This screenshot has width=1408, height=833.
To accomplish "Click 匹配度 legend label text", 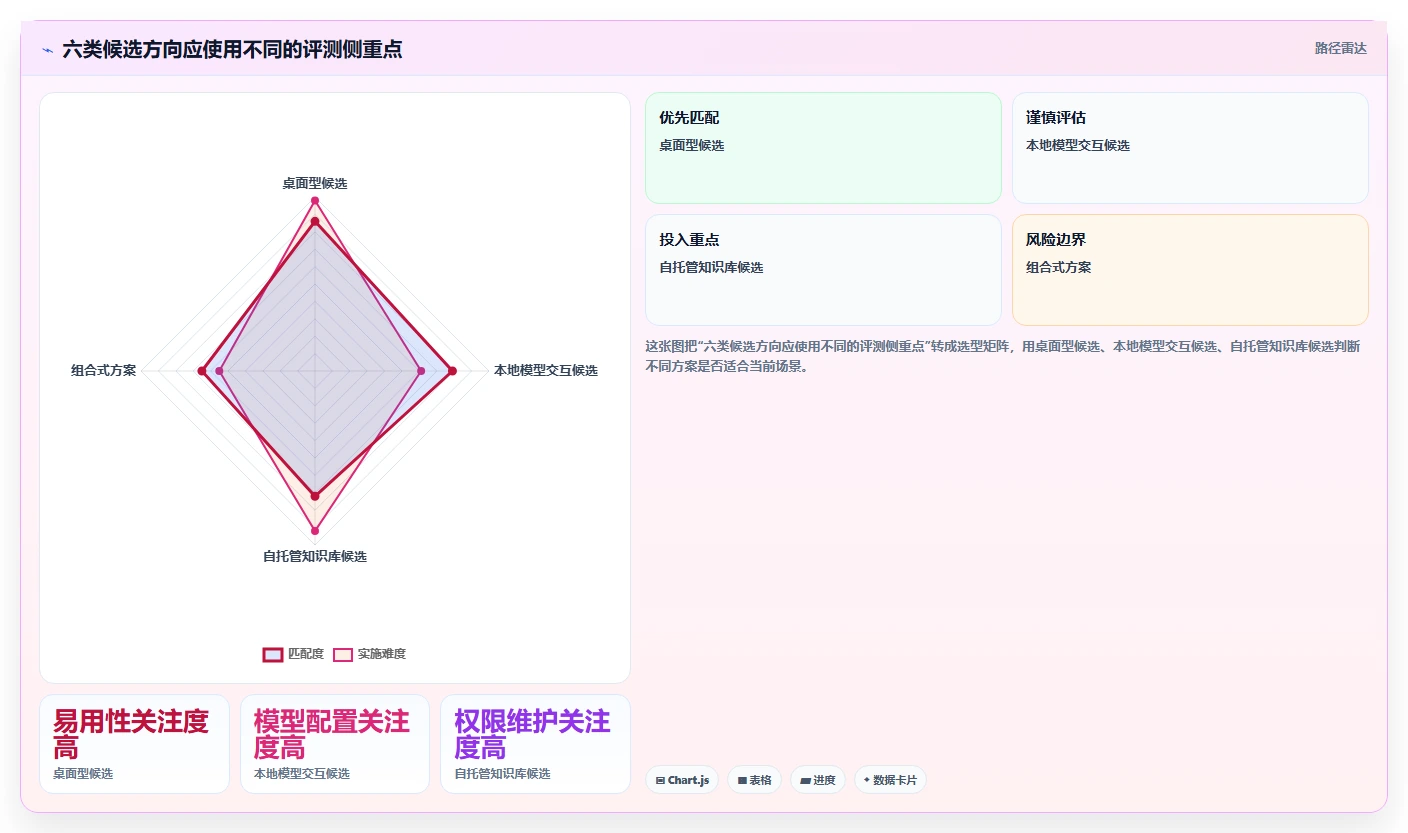I will (306, 654).
